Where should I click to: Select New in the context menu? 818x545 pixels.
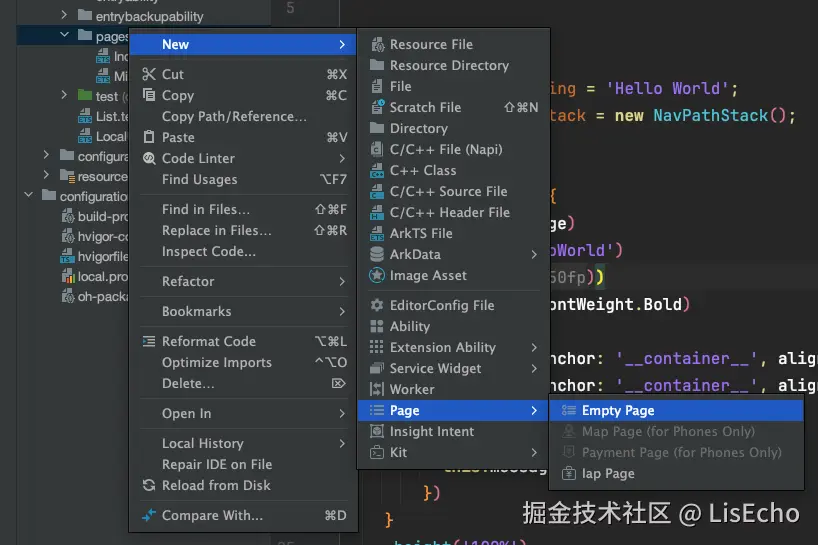[243, 44]
